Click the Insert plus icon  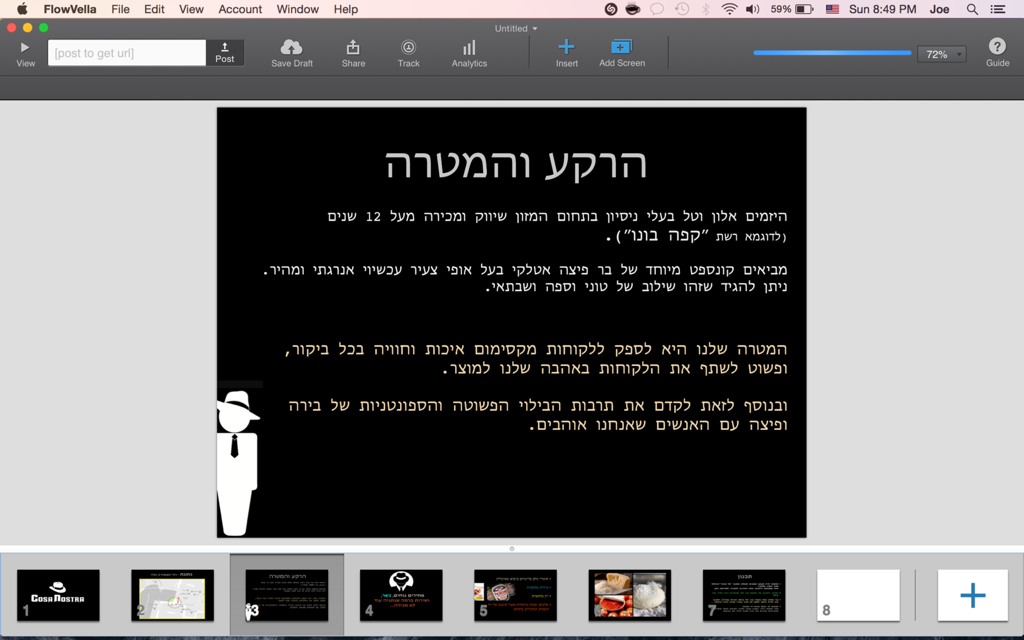pos(566,47)
